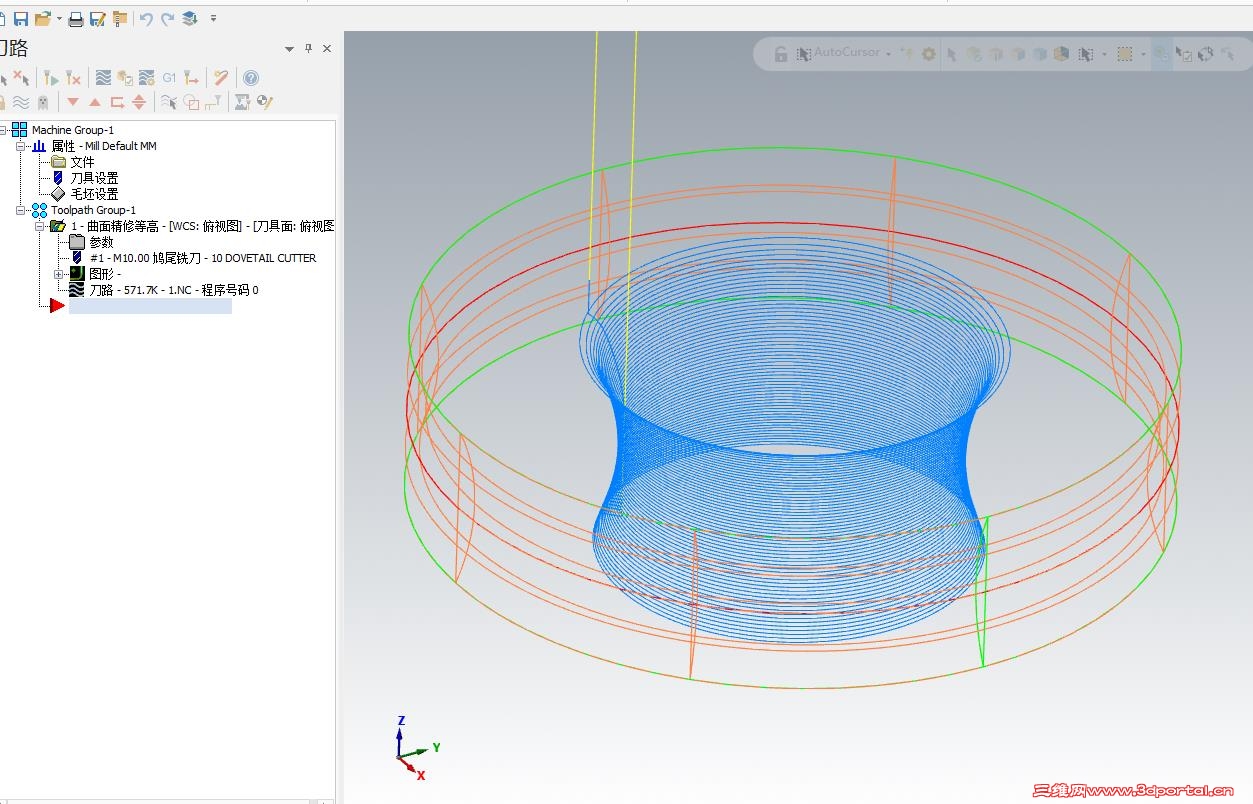Expand the 图形 geometry node
Screen dimensions: 1253x804
coord(58,274)
